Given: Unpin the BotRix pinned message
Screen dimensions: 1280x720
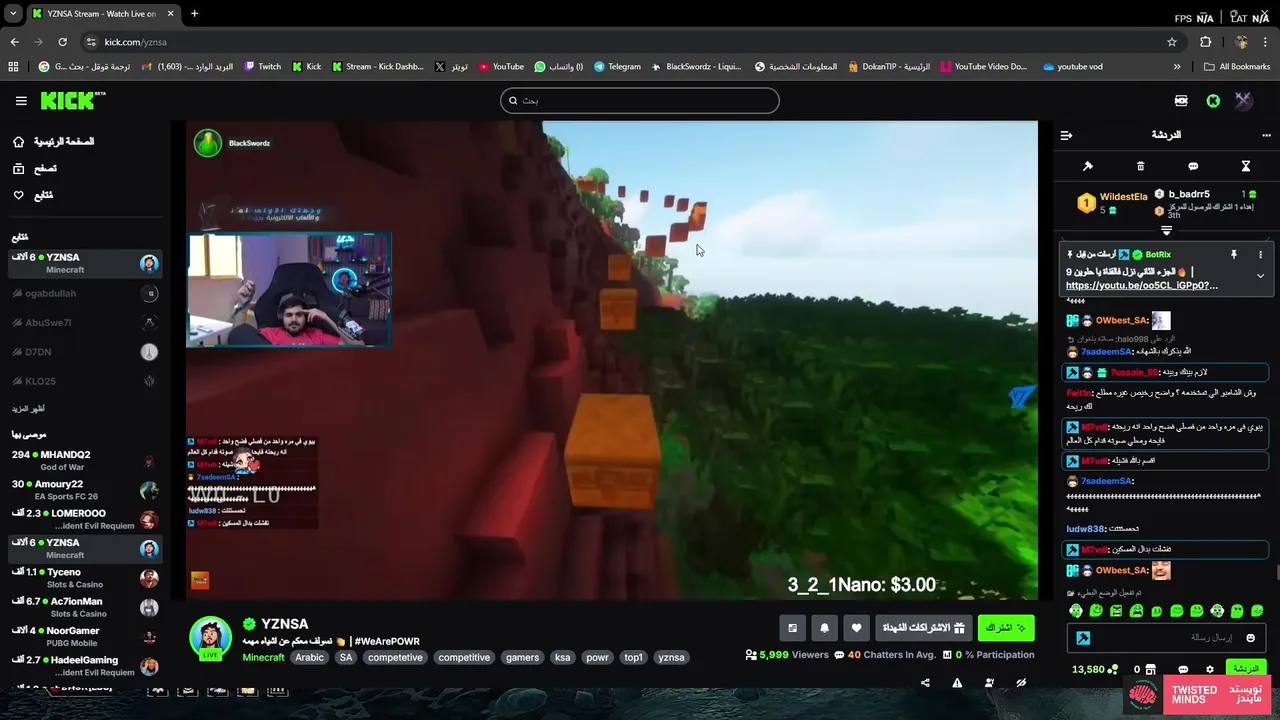Looking at the screenshot, I should point(1234,255).
